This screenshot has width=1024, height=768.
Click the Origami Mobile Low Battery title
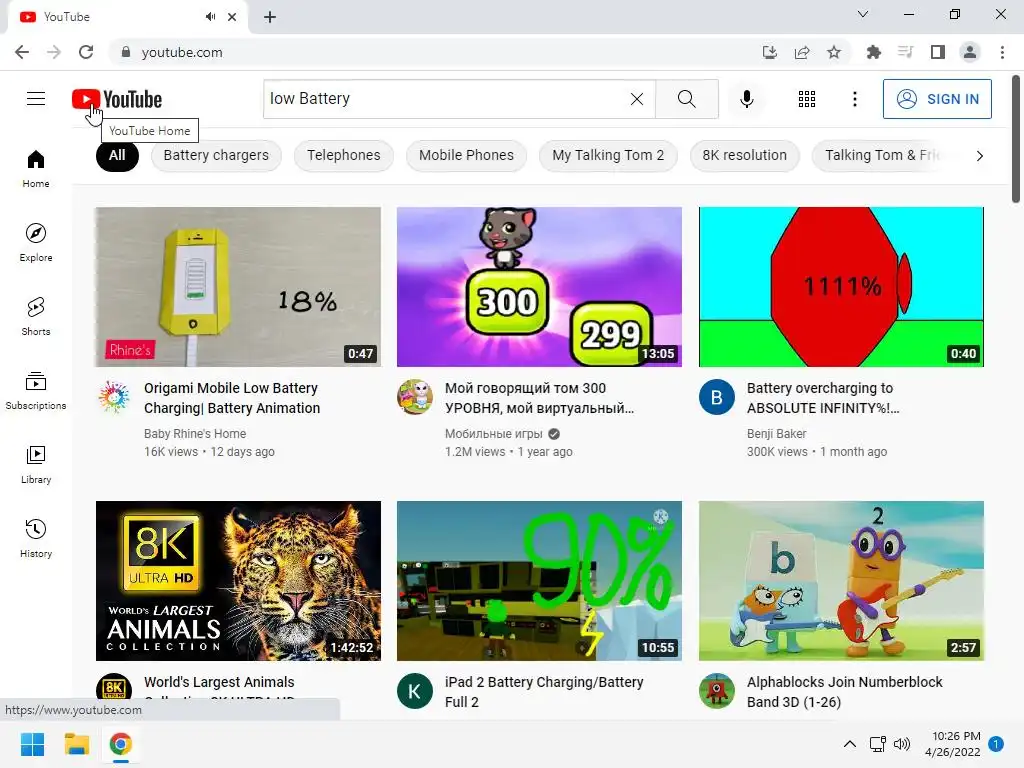pos(232,398)
